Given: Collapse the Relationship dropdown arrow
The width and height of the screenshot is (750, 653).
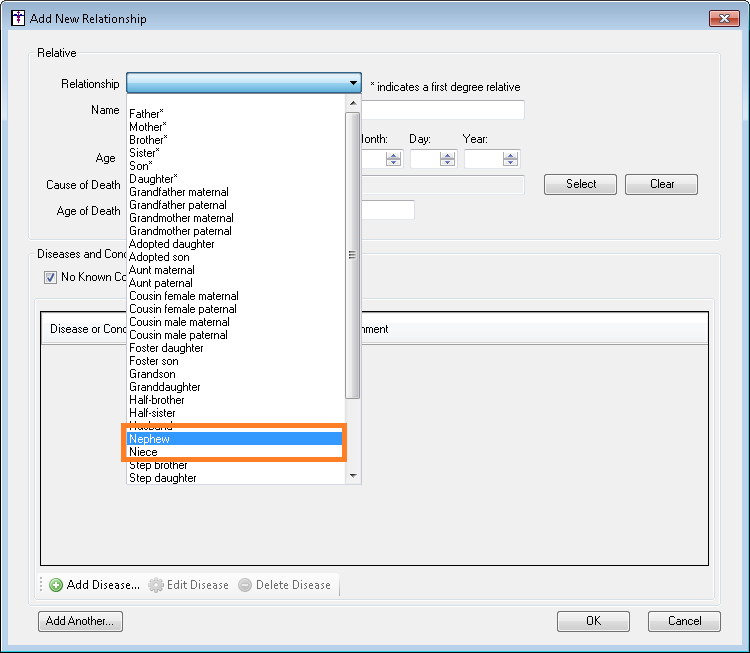Looking at the screenshot, I should point(353,84).
